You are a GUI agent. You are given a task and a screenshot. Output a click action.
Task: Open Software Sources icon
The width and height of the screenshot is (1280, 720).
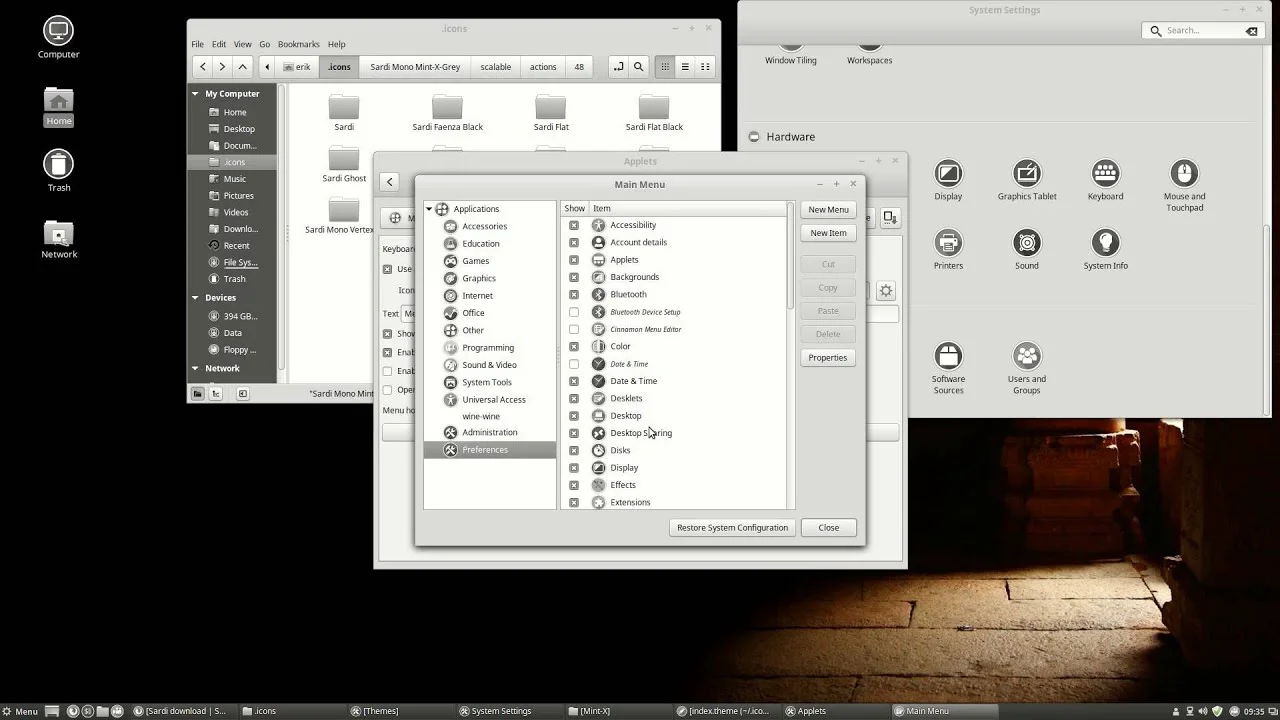[x=948, y=357]
